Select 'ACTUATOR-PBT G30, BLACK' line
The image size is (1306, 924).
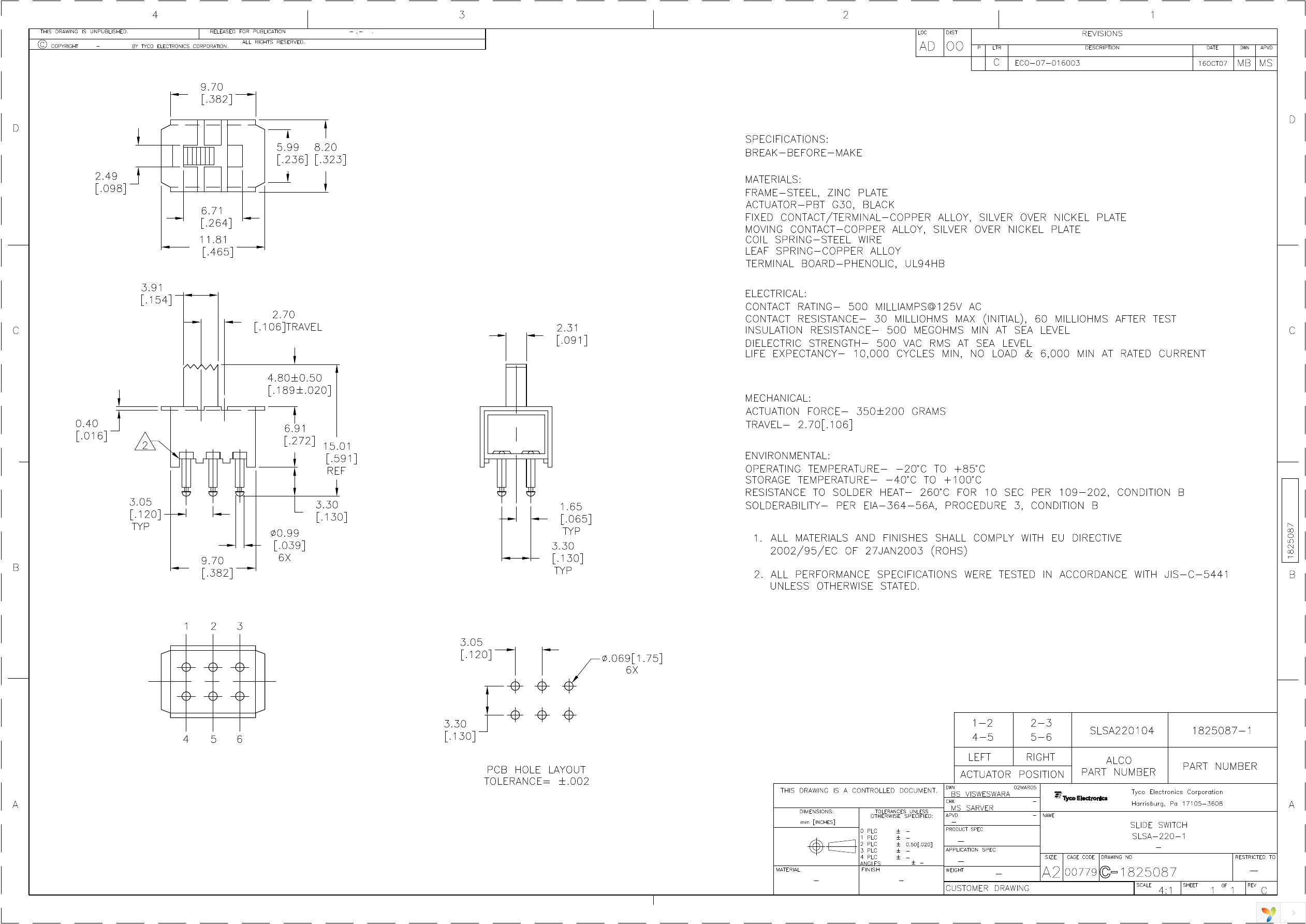pyautogui.click(x=819, y=205)
